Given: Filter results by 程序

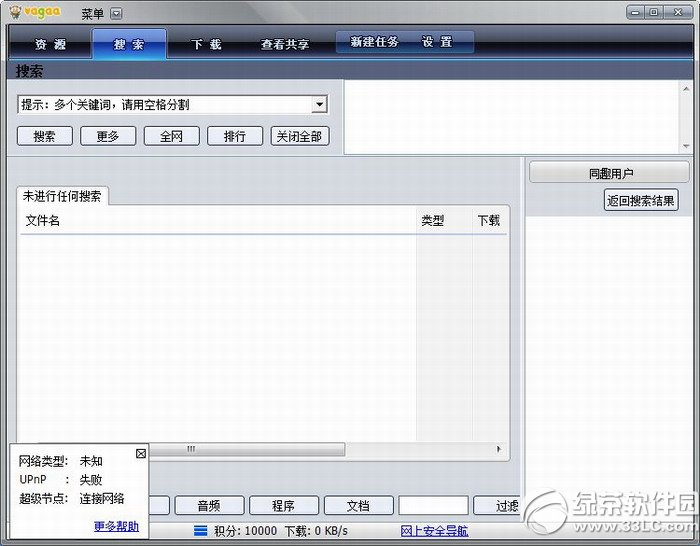Looking at the screenshot, I should click(x=284, y=505).
